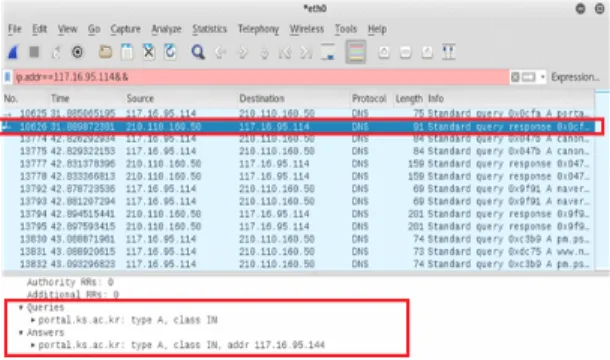The image size is (610, 360).
Task: Stop the running packet capture
Action: click(34, 52)
